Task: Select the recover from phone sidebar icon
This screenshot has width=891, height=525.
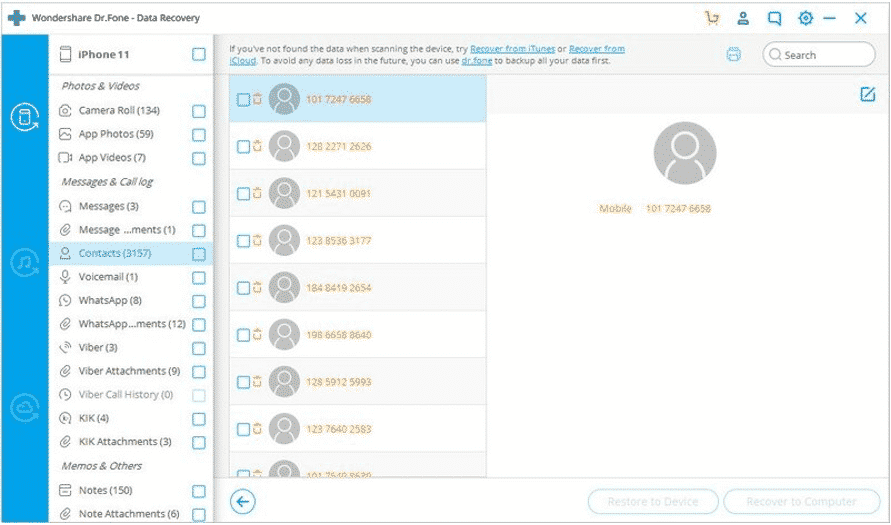Action: click(x=24, y=117)
